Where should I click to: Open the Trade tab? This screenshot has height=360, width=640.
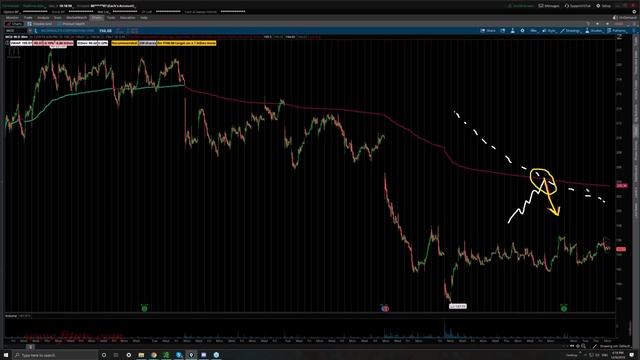(x=28, y=18)
